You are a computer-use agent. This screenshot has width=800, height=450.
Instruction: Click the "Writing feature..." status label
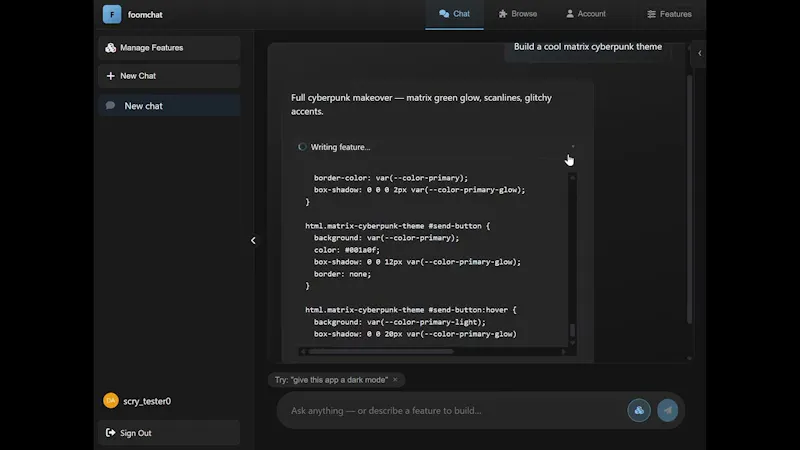pyautogui.click(x=340, y=147)
